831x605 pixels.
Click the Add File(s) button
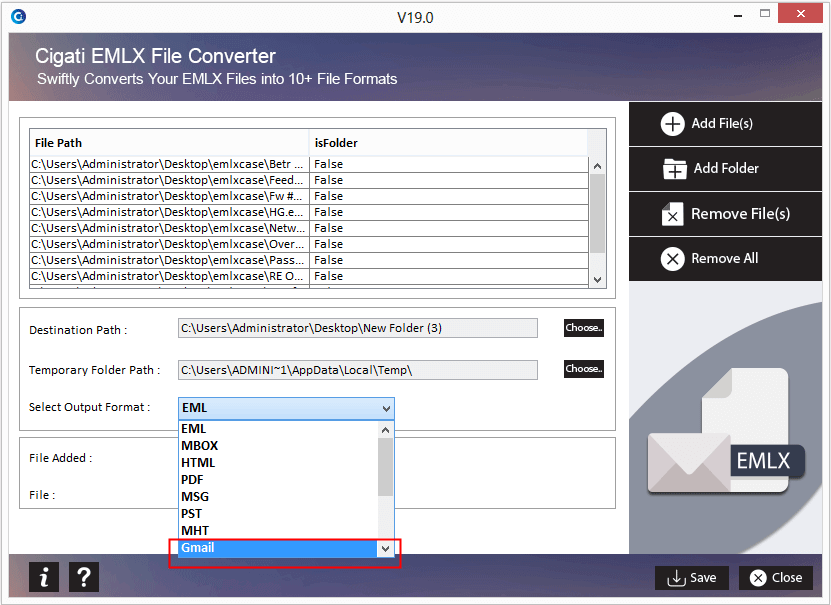click(725, 124)
